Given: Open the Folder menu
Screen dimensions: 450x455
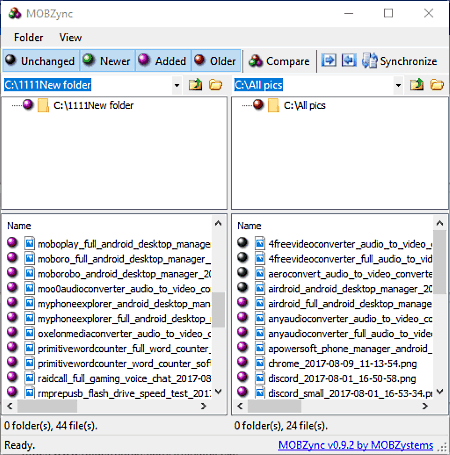Looking at the screenshot, I should (x=29, y=37).
